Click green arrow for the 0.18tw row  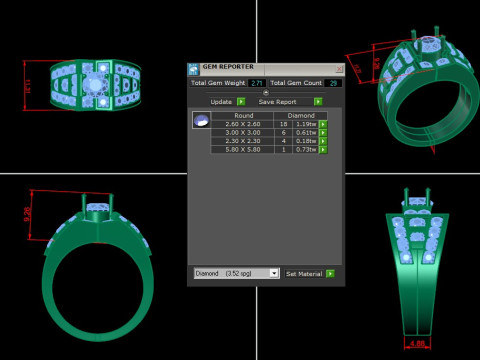[x=323, y=141]
